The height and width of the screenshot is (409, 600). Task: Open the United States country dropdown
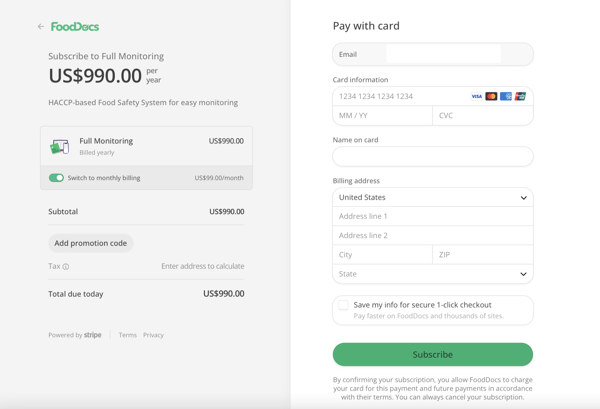(x=433, y=197)
